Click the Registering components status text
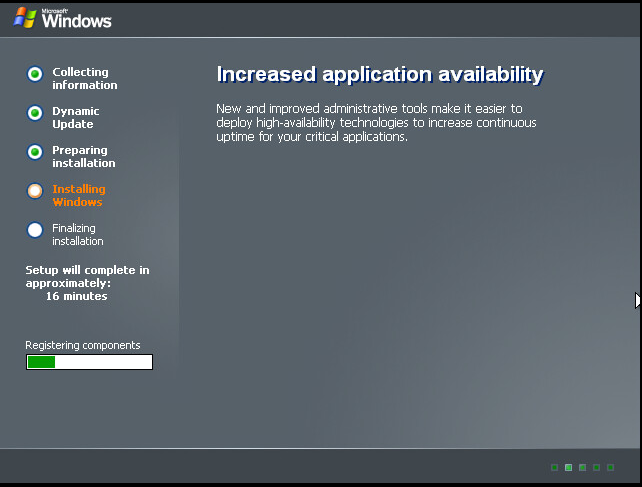 click(83, 345)
